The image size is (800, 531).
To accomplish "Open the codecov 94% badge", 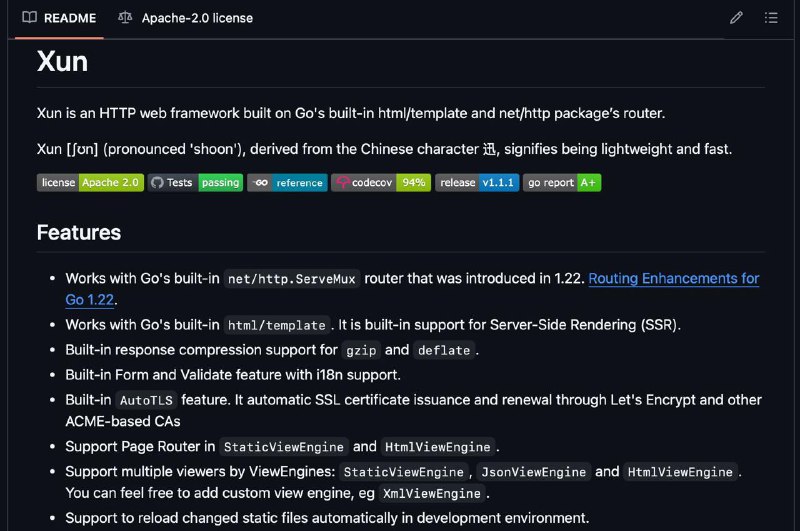I will 381,183.
